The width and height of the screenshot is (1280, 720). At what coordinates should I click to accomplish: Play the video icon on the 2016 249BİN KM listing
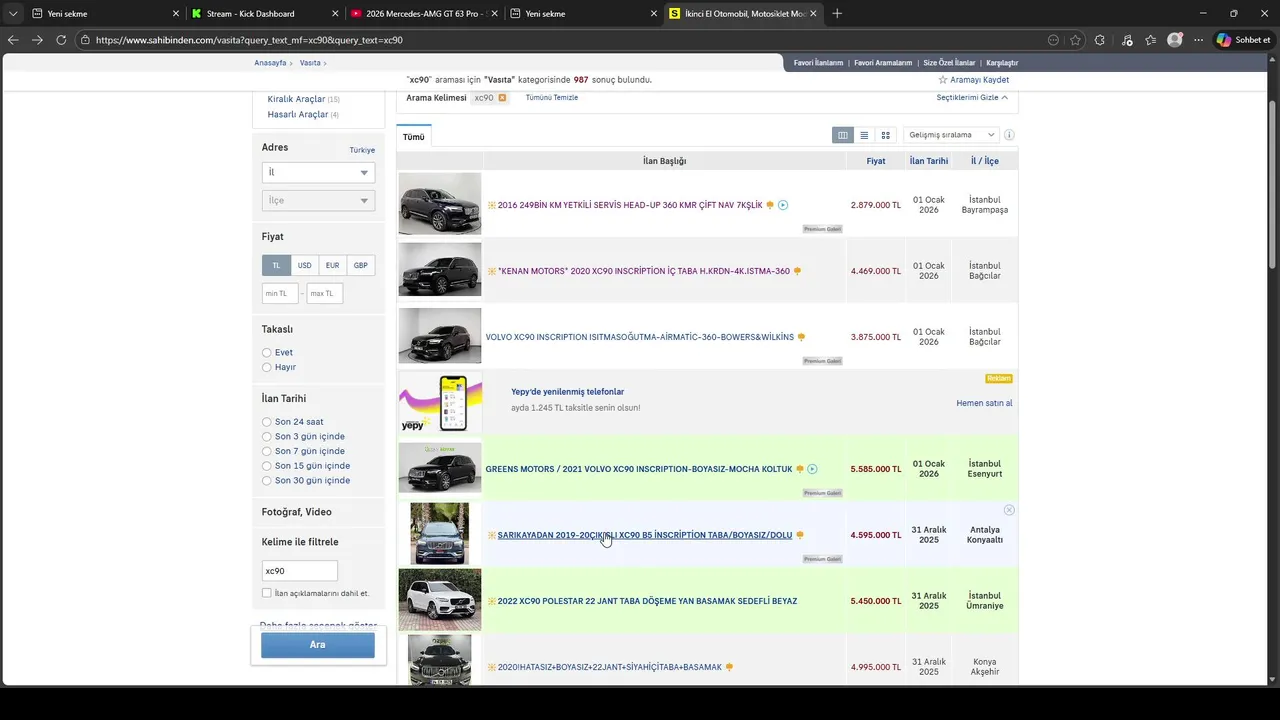783,205
